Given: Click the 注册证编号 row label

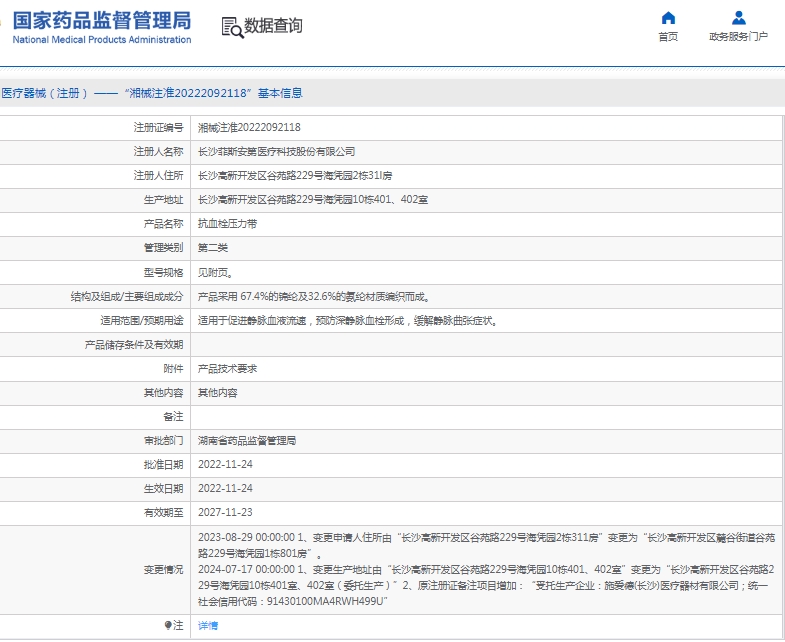Looking at the screenshot, I should tap(158, 127).
